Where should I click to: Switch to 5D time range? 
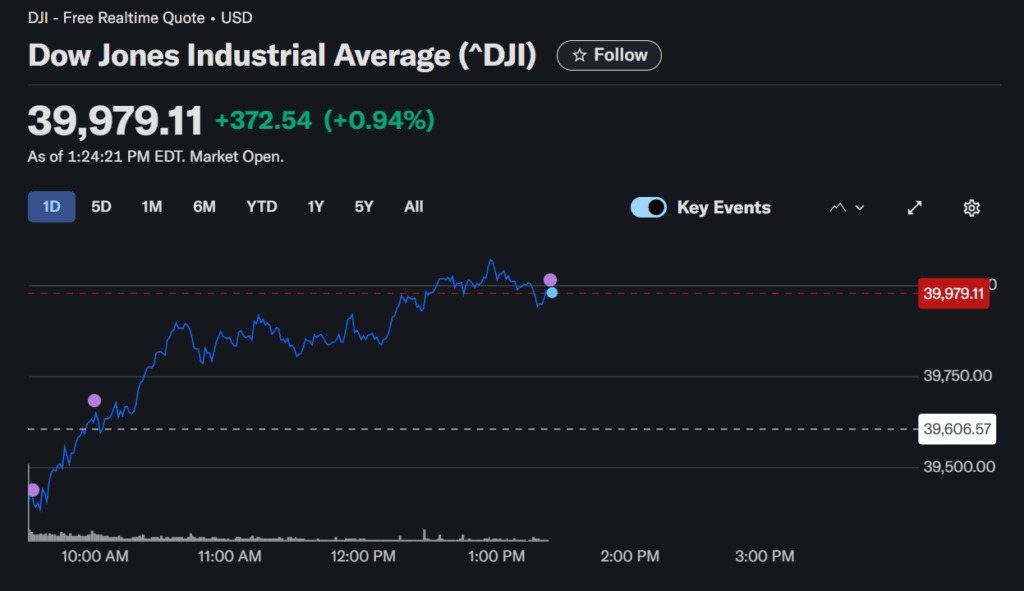[101, 207]
